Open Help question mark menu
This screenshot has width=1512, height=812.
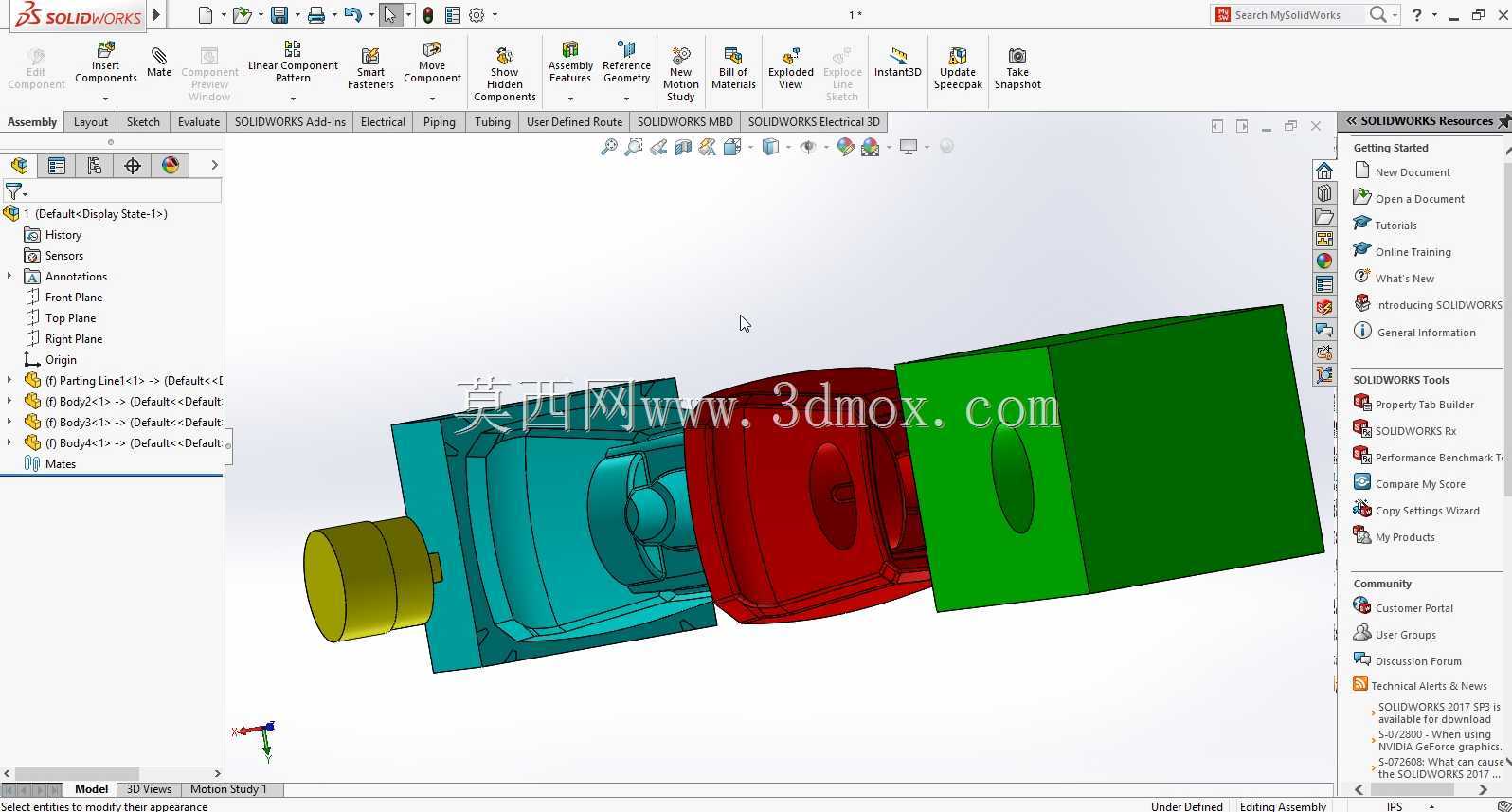pos(1417,15)
